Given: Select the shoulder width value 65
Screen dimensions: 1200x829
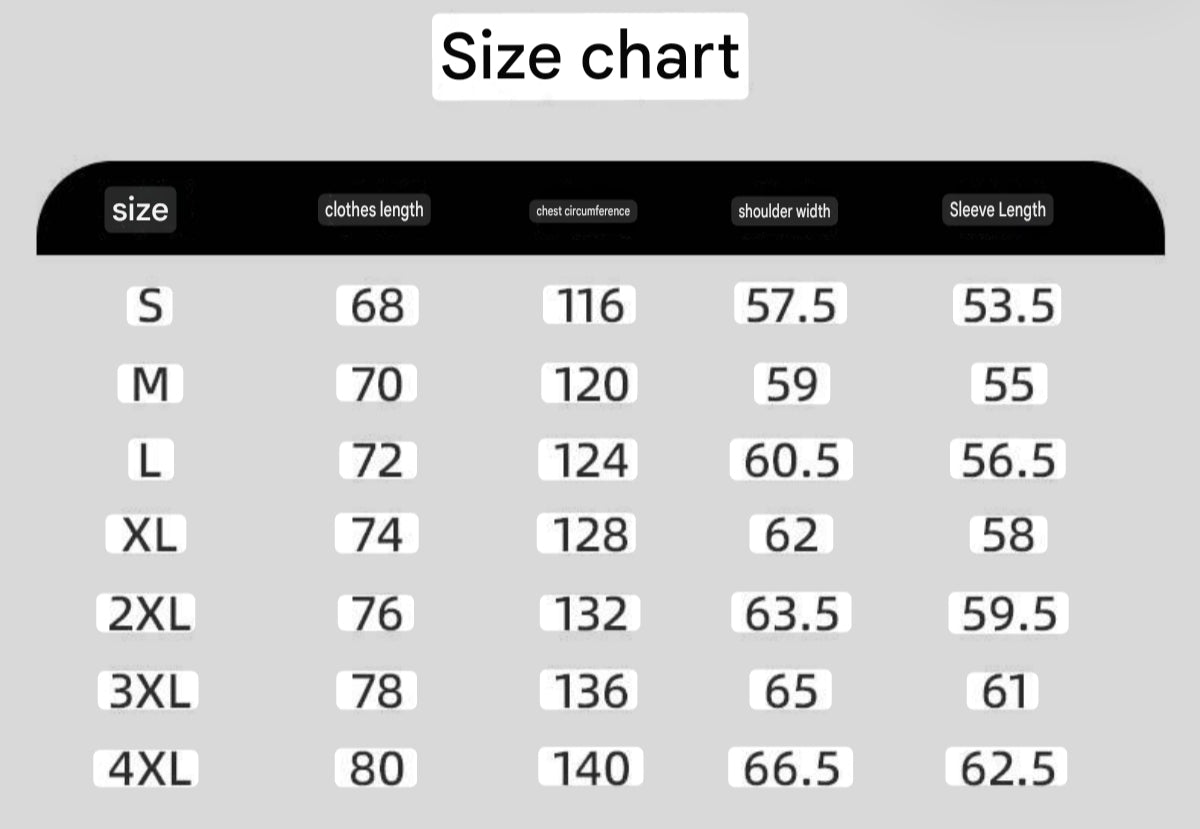Looking at the screenshot, I should pos(790,691).
